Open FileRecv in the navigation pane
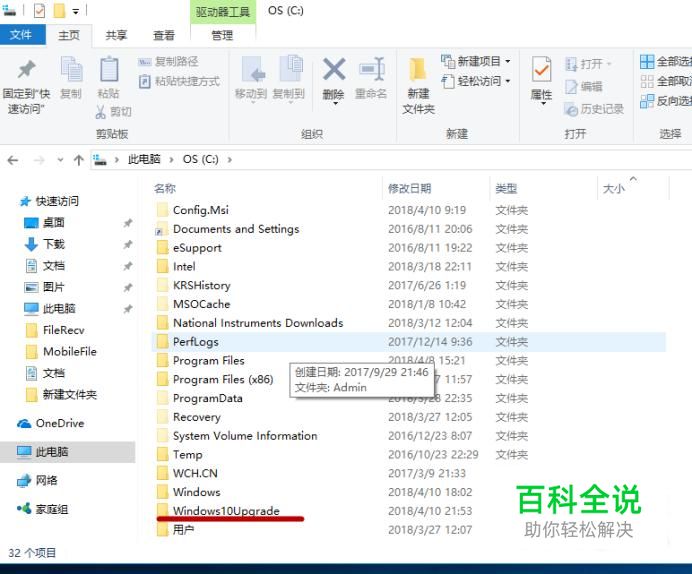Viewport: 692px width, 574px height. 55,330
